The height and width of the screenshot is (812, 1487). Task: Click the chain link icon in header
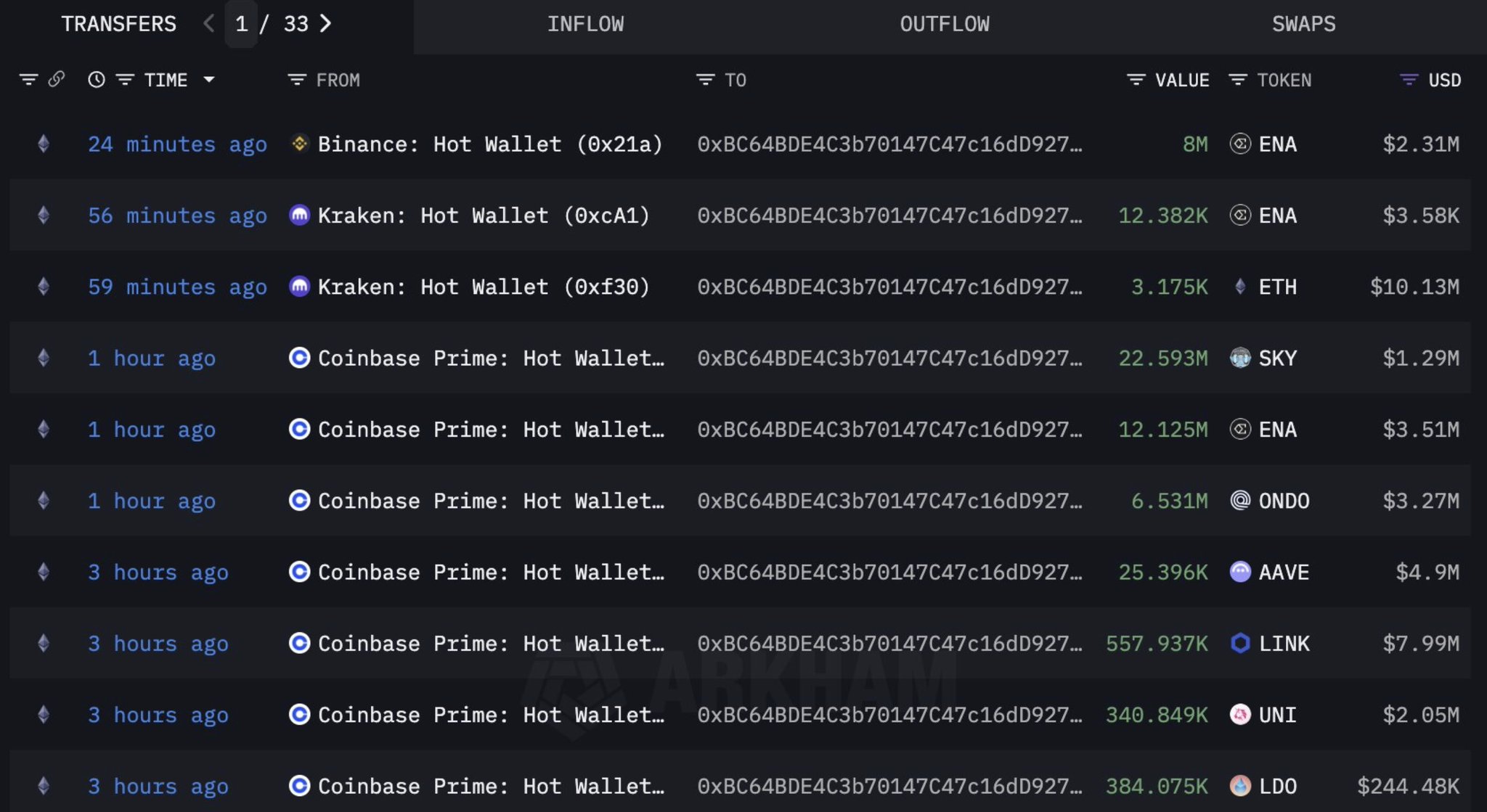pyautogui.click(x=56, y=79)
